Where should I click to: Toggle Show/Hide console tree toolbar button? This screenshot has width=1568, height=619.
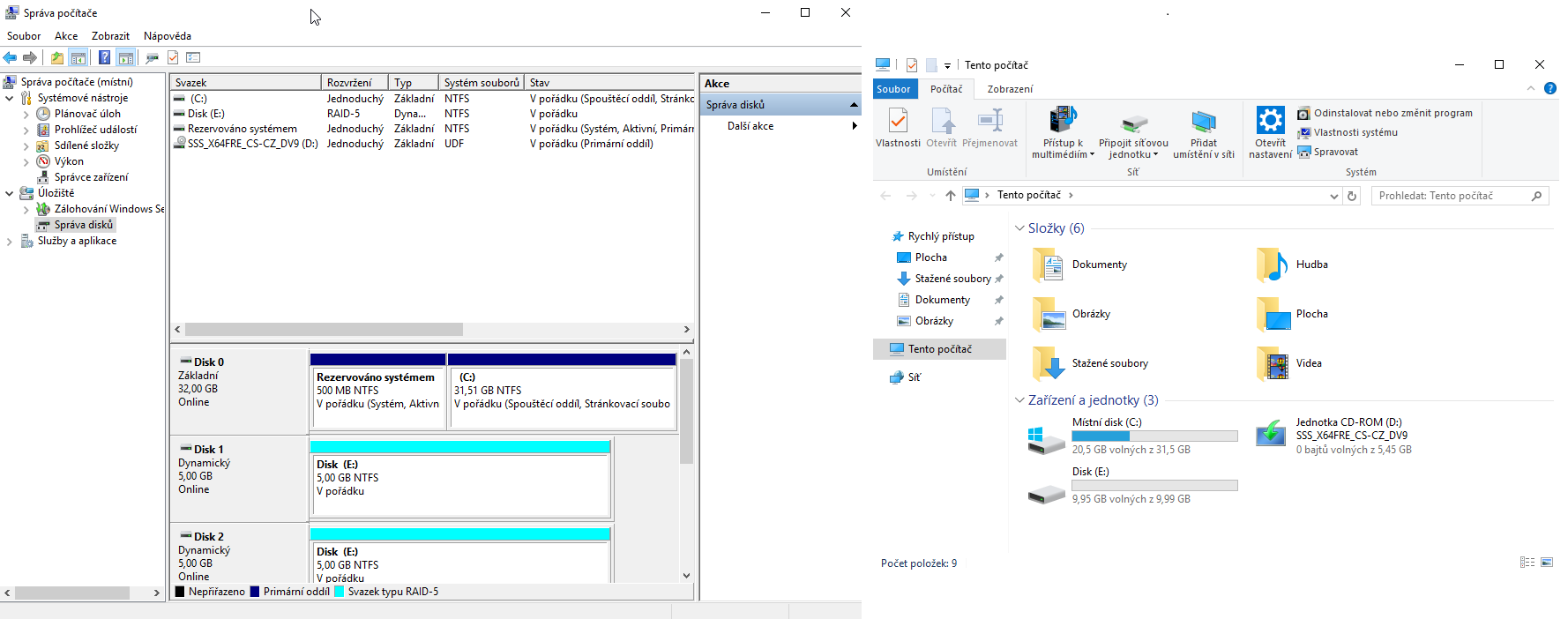point(78,58)
